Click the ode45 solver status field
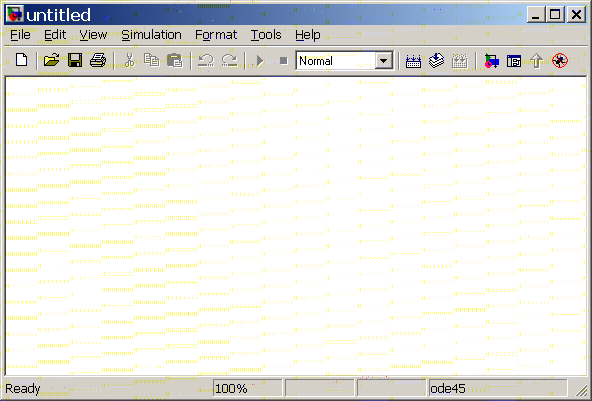592x401 pixels. point(498,388)
